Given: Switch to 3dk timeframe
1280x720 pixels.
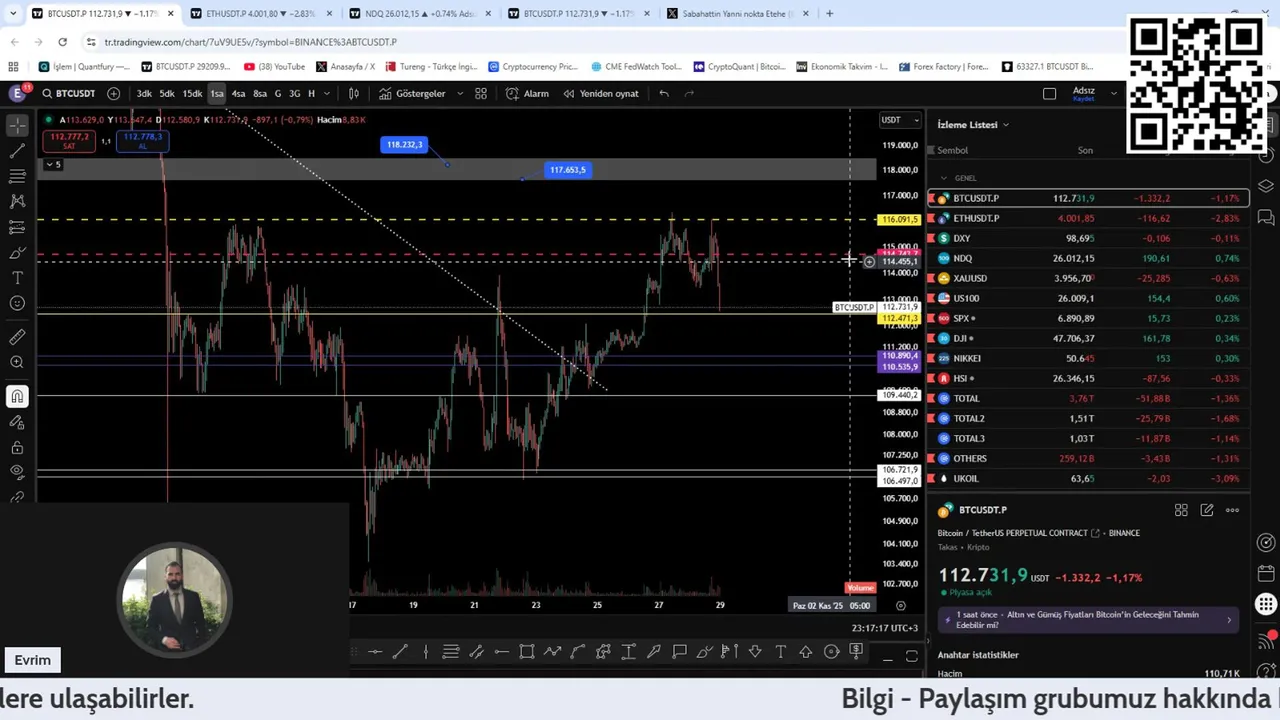Looking at the screenshot, I should [144, 93].
